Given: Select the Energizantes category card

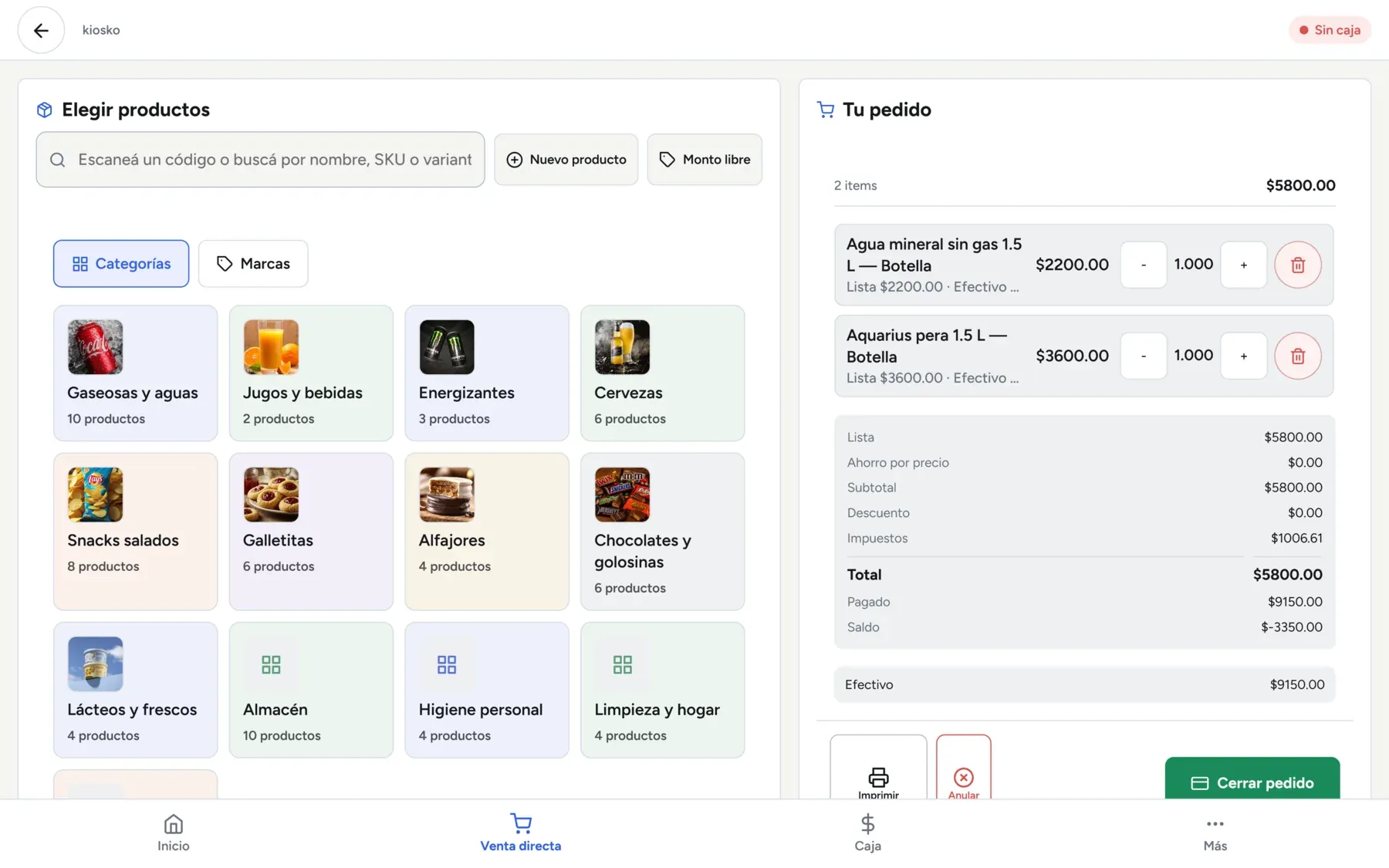Looking at the screenshot, I should pyautogui.click(x=487, y=373).
